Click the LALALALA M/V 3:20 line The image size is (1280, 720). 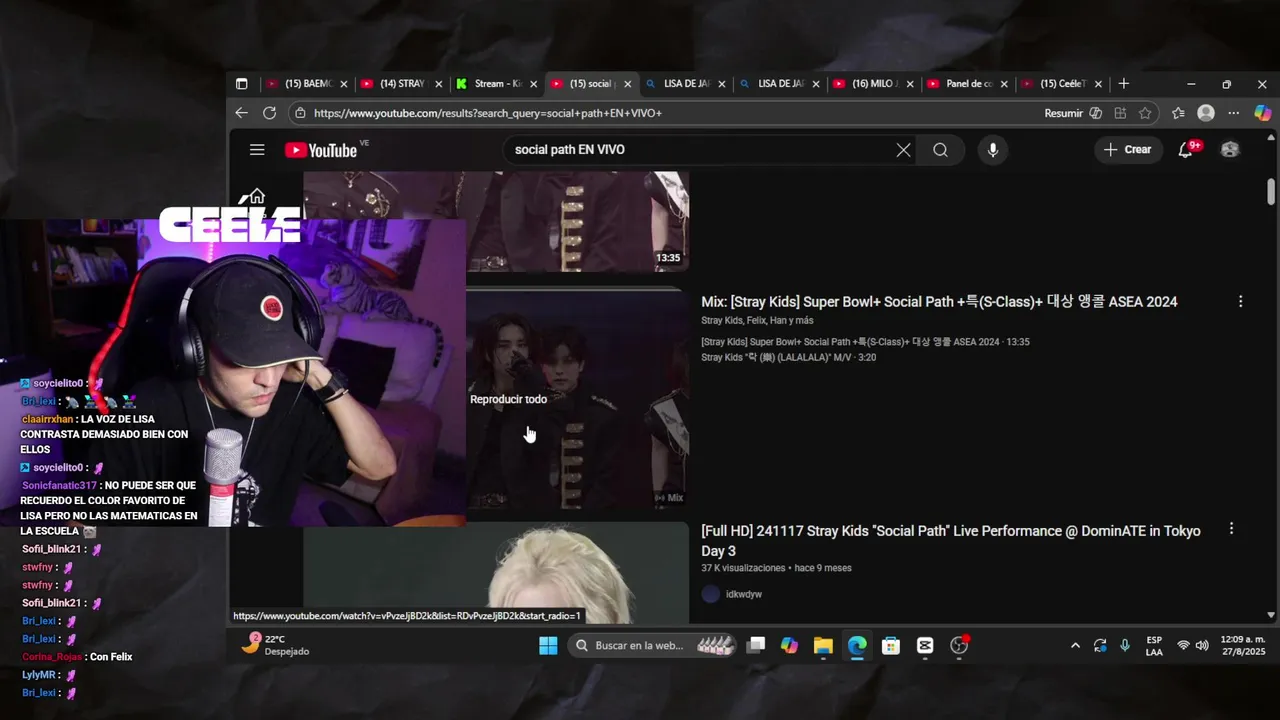pos(789,357)
